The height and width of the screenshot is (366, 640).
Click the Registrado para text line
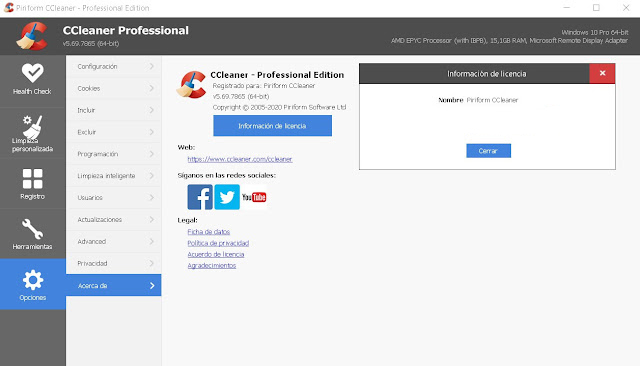click(264, 86)
